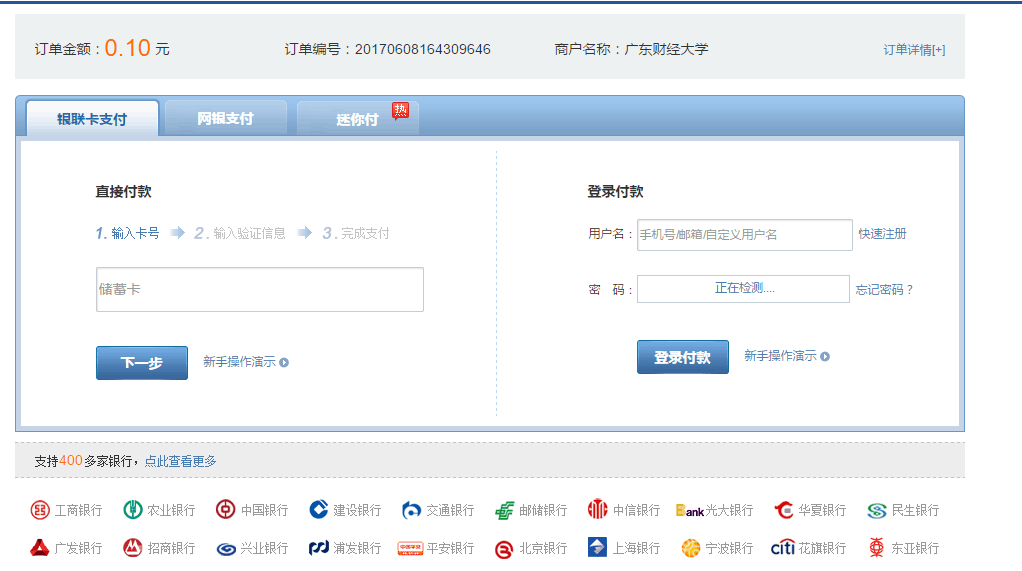Viewport: 1022px width, 571px height.
Task: Select the 农业银行 bank icon
Action: point(133,510)
